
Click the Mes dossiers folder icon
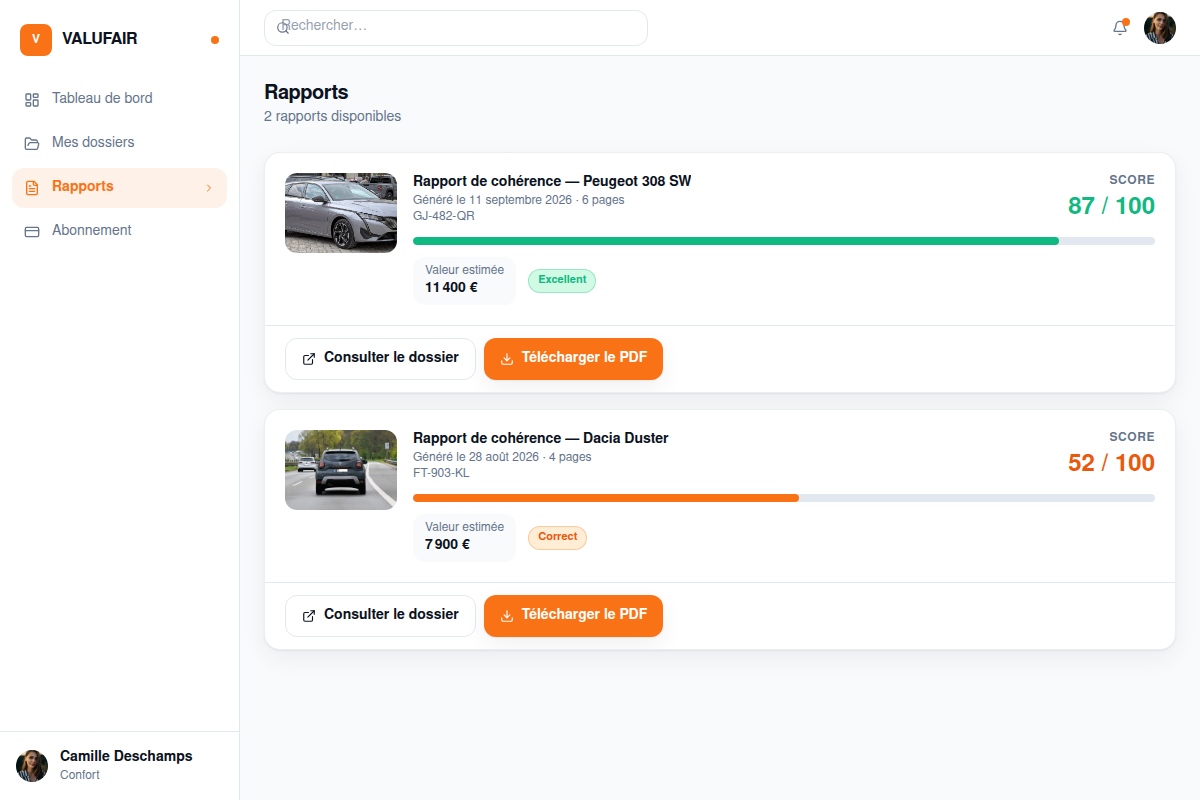[x=32, y=143]
